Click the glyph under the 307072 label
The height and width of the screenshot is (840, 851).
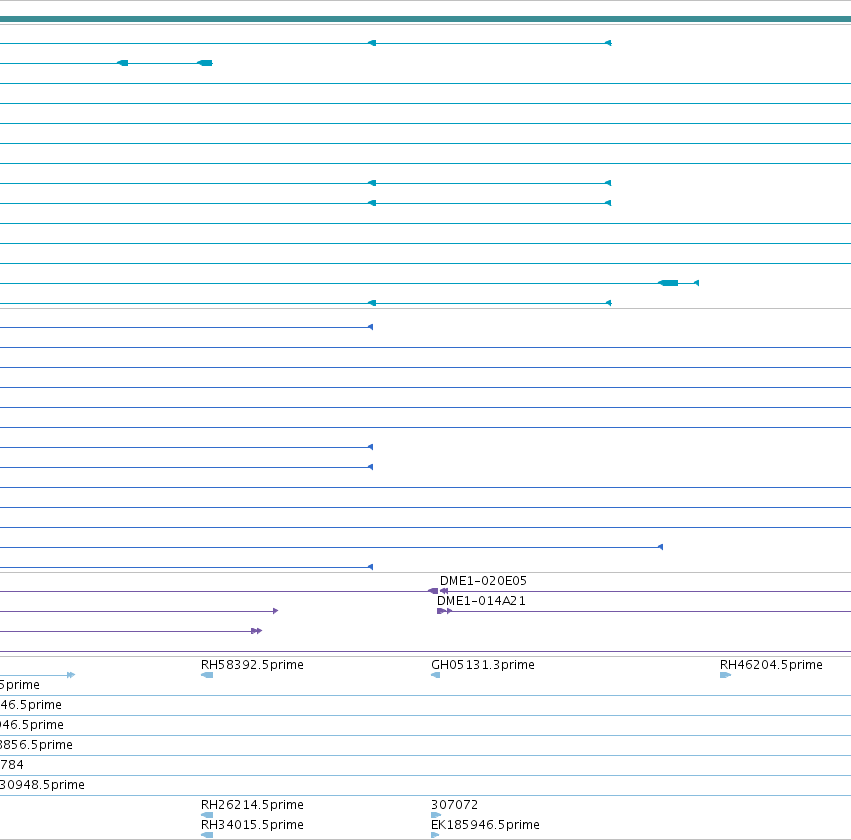[436, 815]
